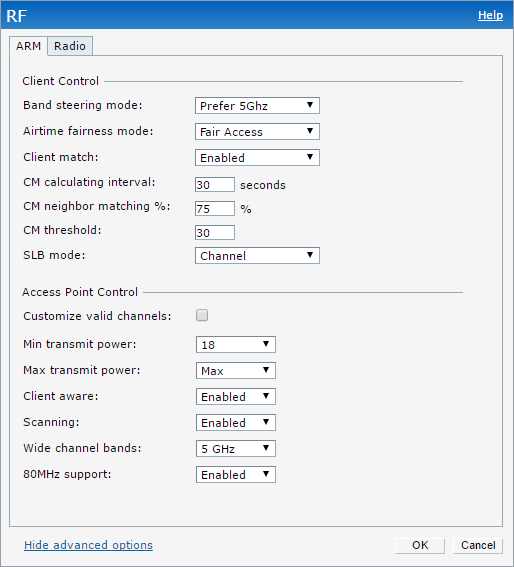Click the Cancel button
514x567 pixels.
478,545
